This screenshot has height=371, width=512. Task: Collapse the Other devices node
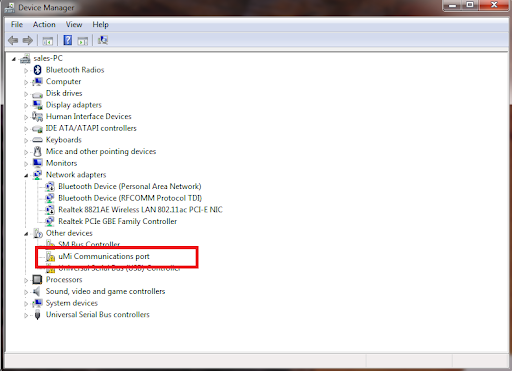[x=26, y=234]
